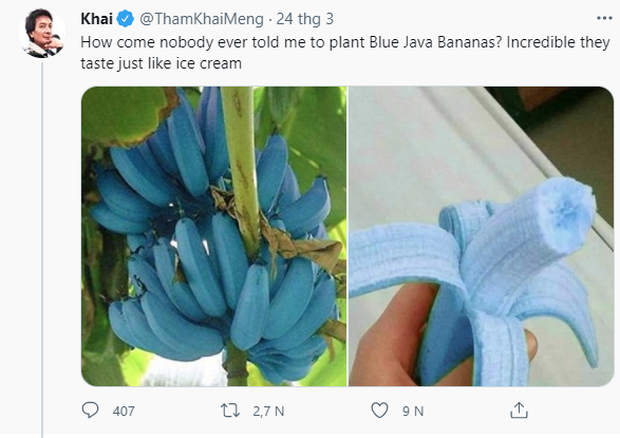Click the 407 replies count
The height and width of the screenshot is (438, 620).
[x=124, y=410]
